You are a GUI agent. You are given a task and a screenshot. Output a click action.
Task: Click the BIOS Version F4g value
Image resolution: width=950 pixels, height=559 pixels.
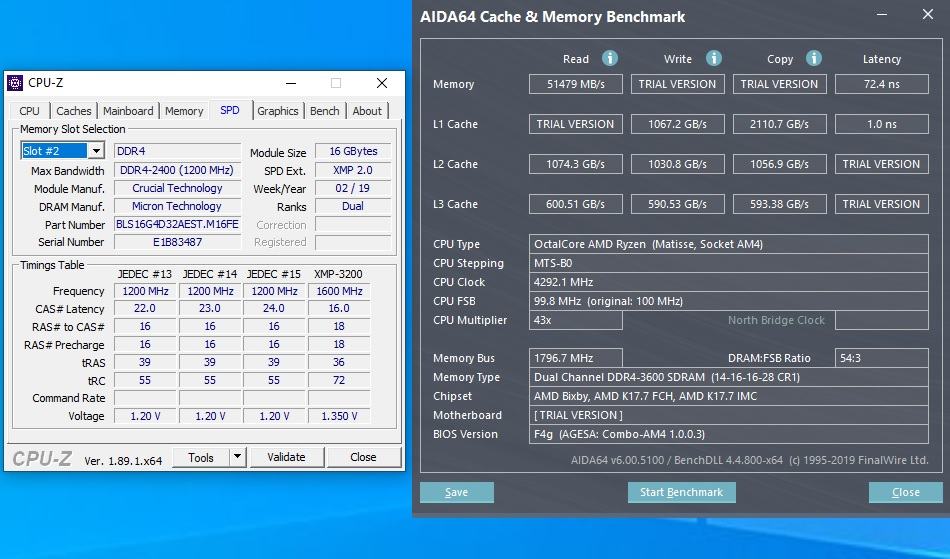coord(728,434)
